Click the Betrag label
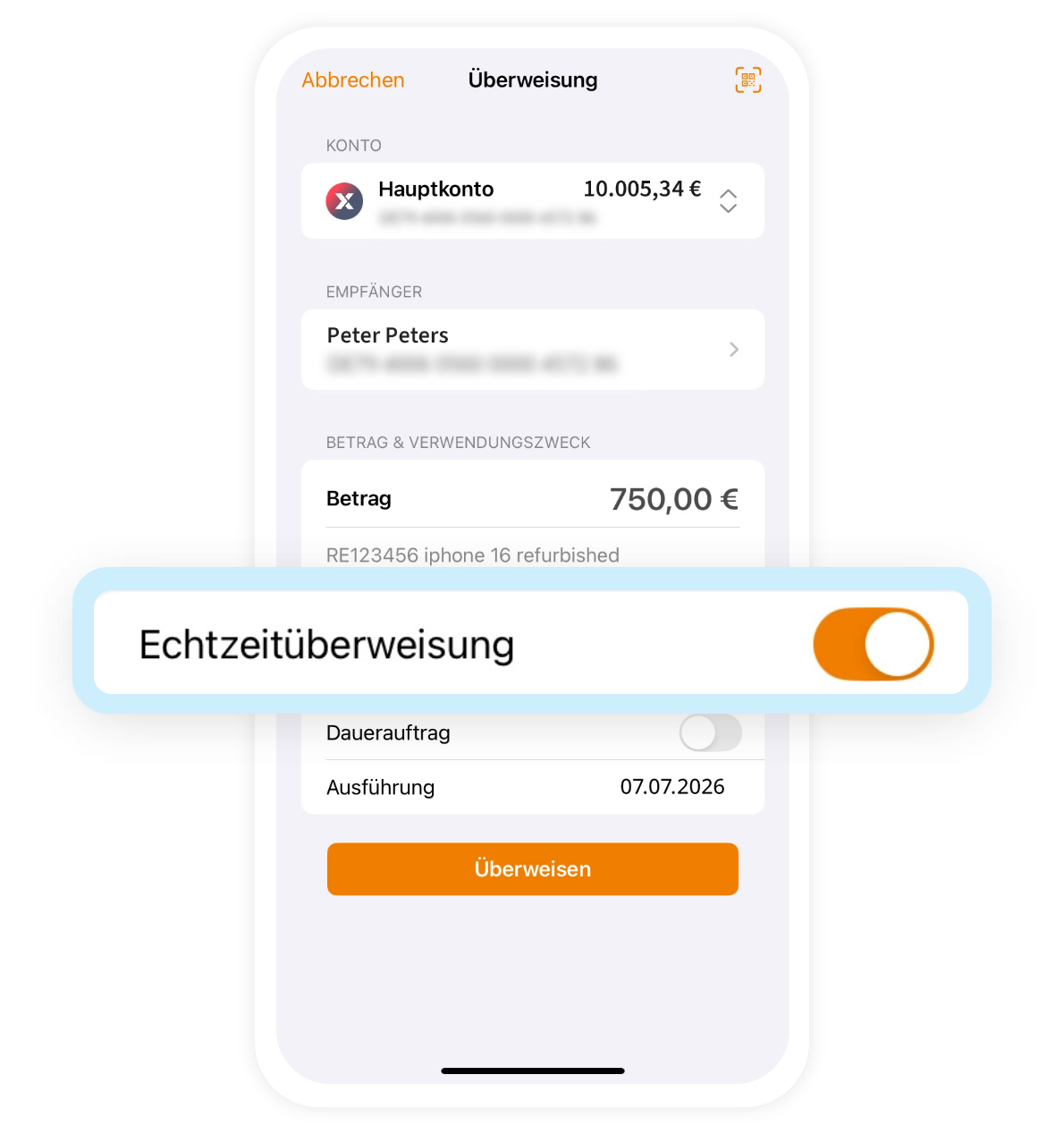The width and height of the screenshot is (1064, 1134). pyautogui.click(x=359, y=499)
